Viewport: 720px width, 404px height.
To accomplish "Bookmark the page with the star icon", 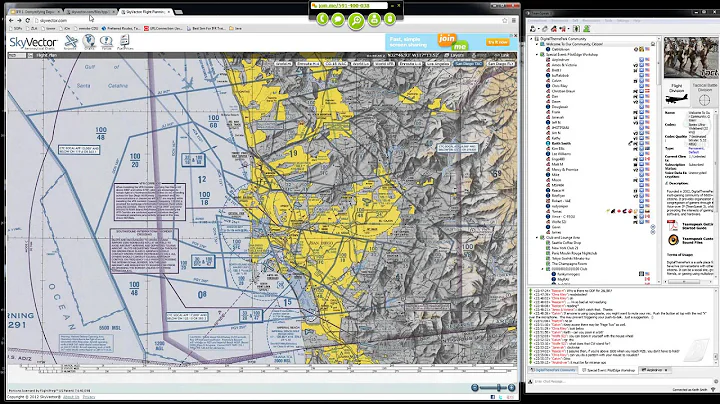I will pyautogui.click(x=505, y=20).
